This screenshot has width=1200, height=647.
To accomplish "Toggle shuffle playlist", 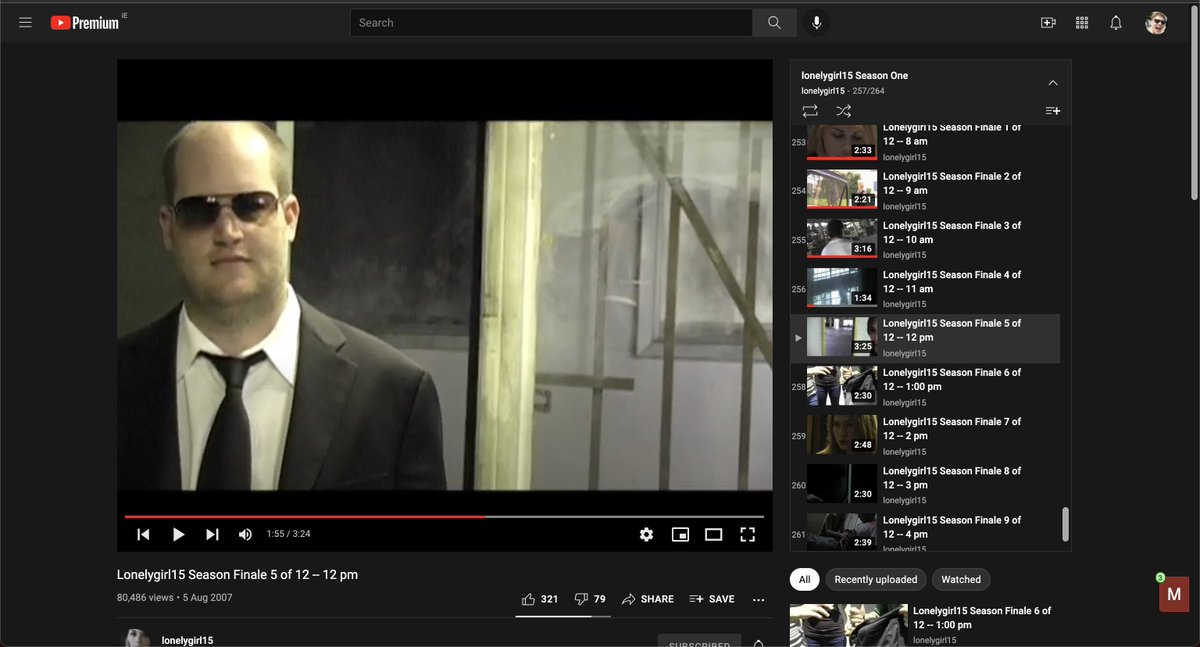I will 843,111.
